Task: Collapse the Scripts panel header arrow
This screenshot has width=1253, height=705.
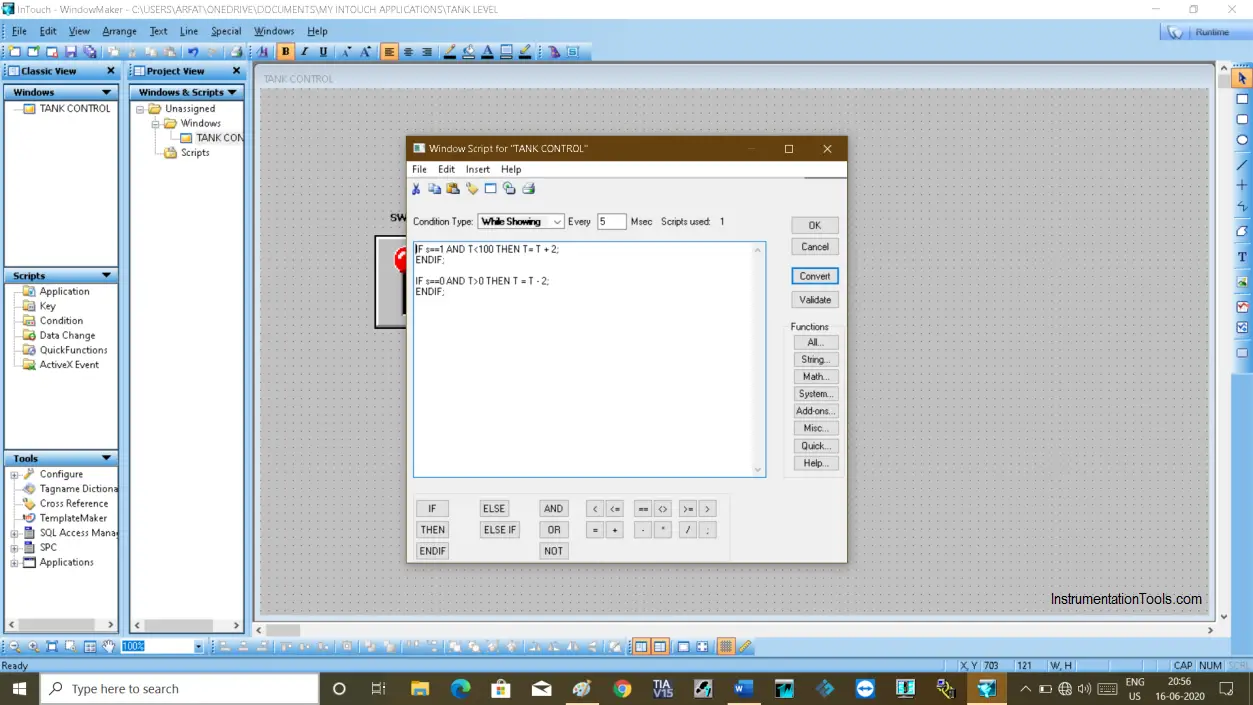Action: coord(106,276)
